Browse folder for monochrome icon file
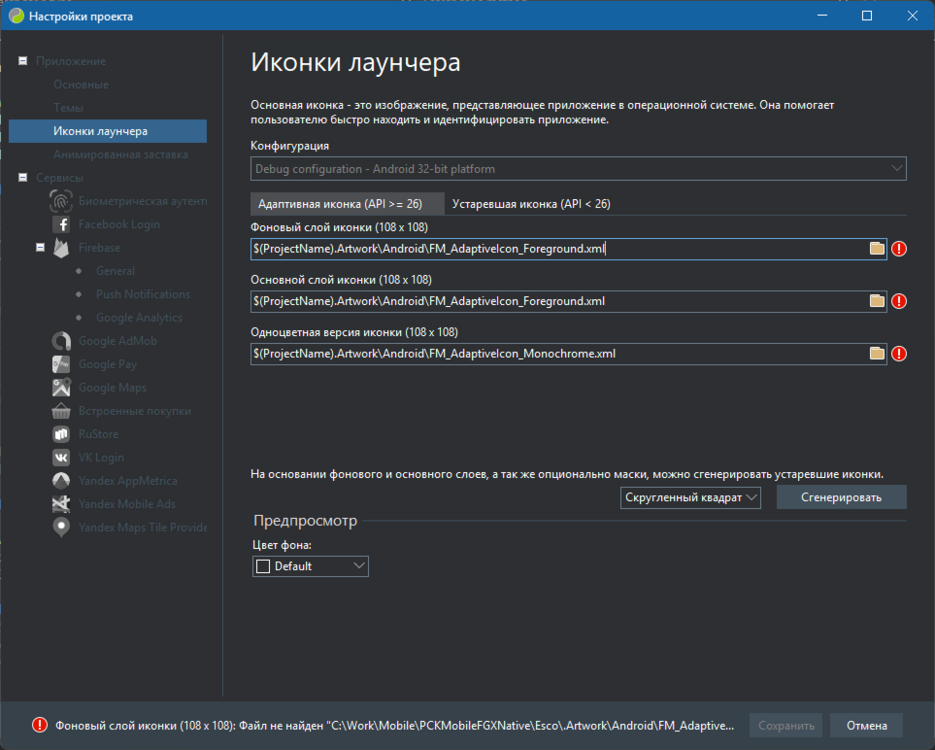This screenshot has width=935, height=750. 877,354
